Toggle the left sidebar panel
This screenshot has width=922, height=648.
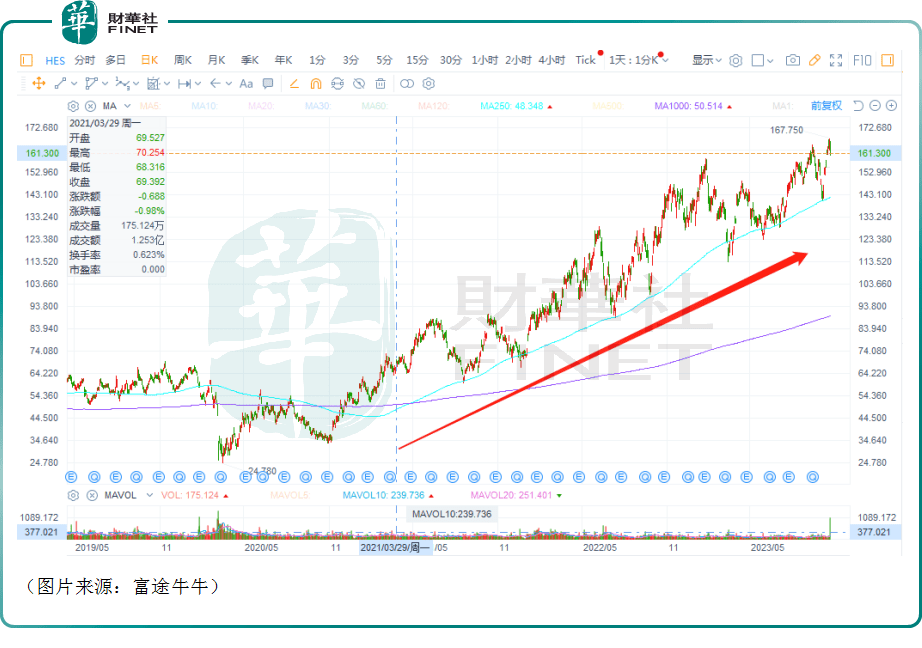(x=26, y=60)
